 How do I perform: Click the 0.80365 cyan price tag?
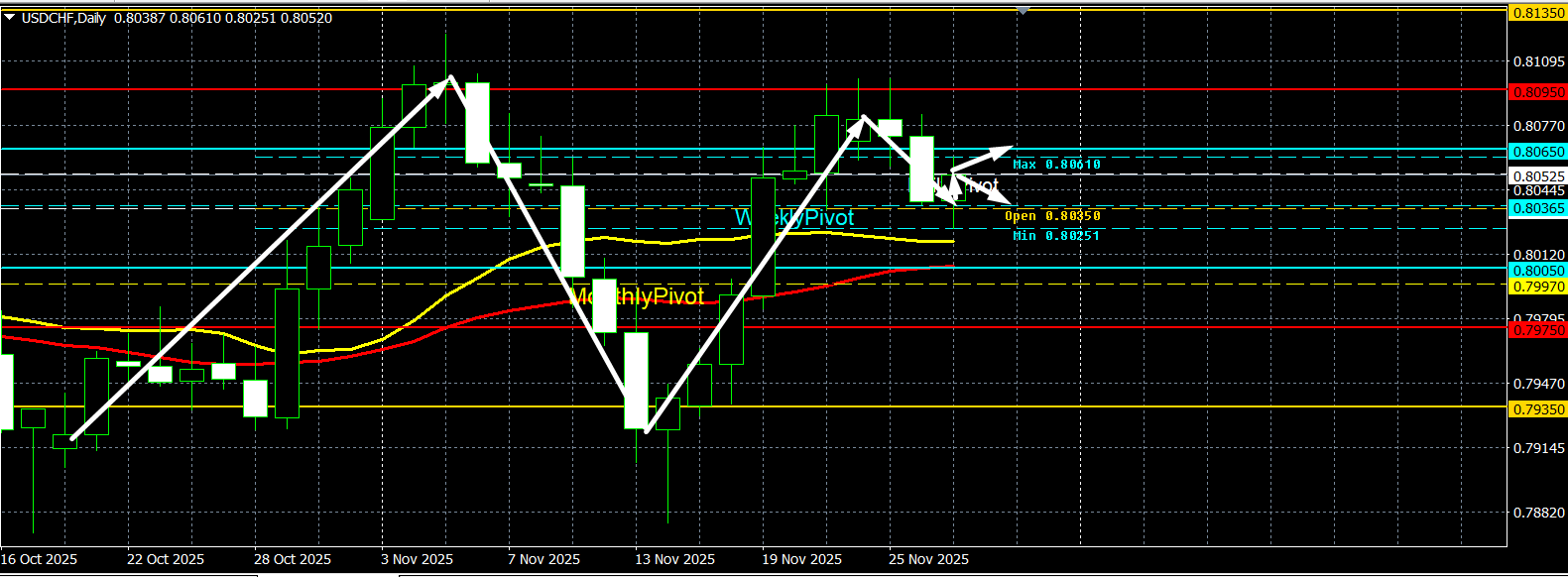coord(1538,208)
